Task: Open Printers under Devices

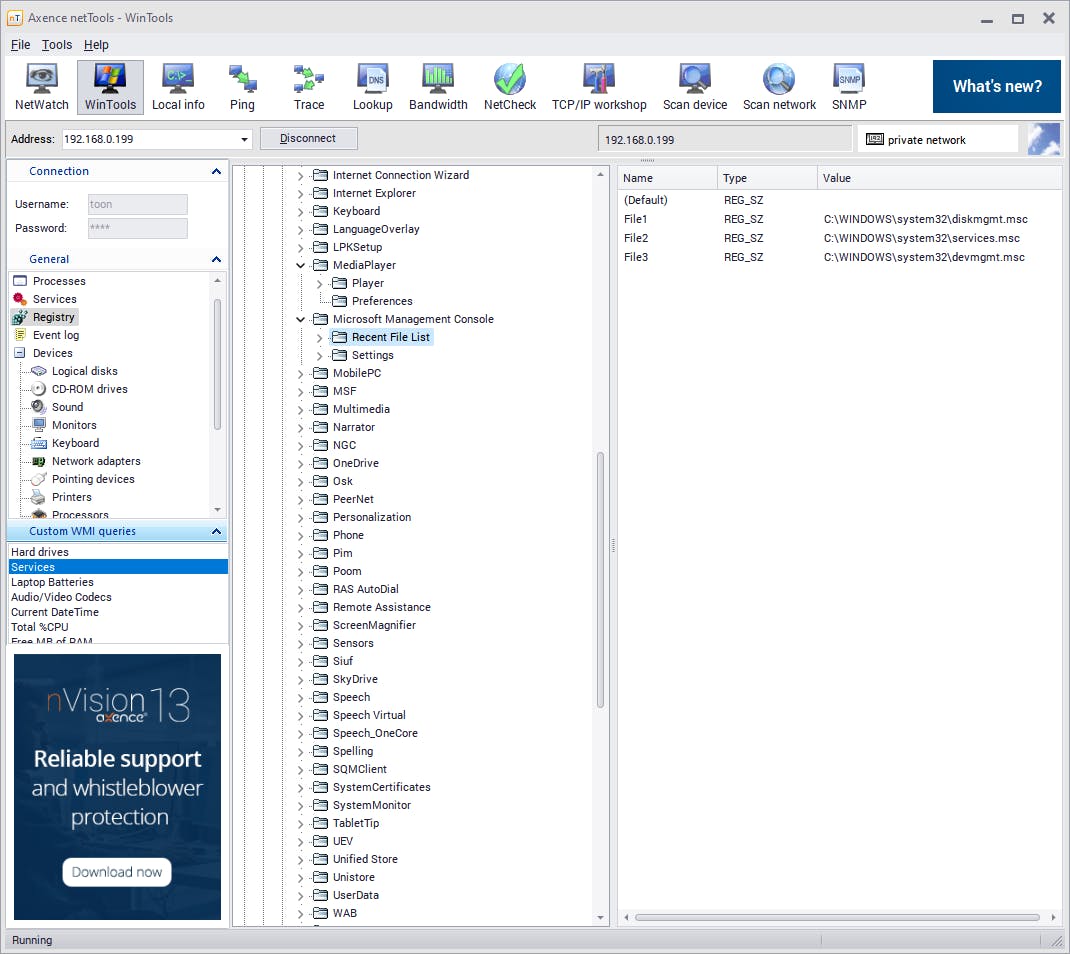Action: 72,497
